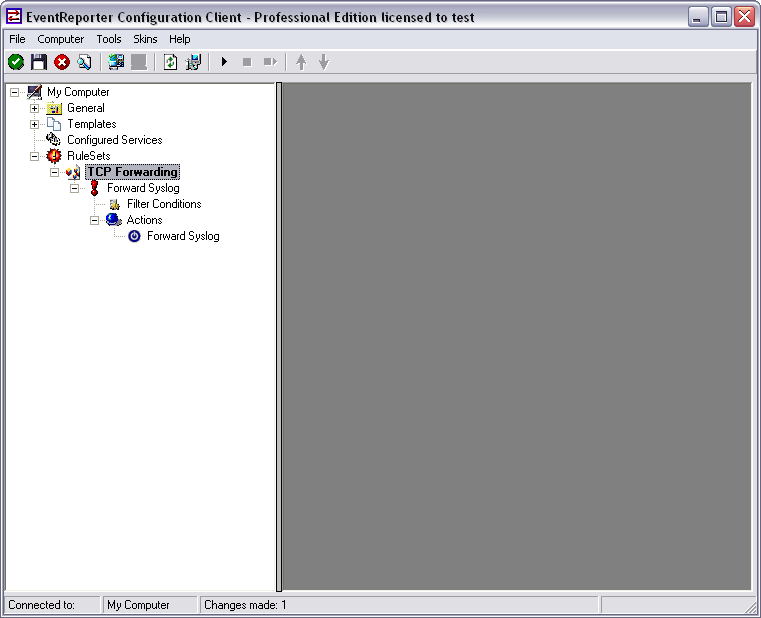The height and width of the screenshot is (618, 761).
Task: Select Filter Conditions in the tree
Action: coord(164,204)
